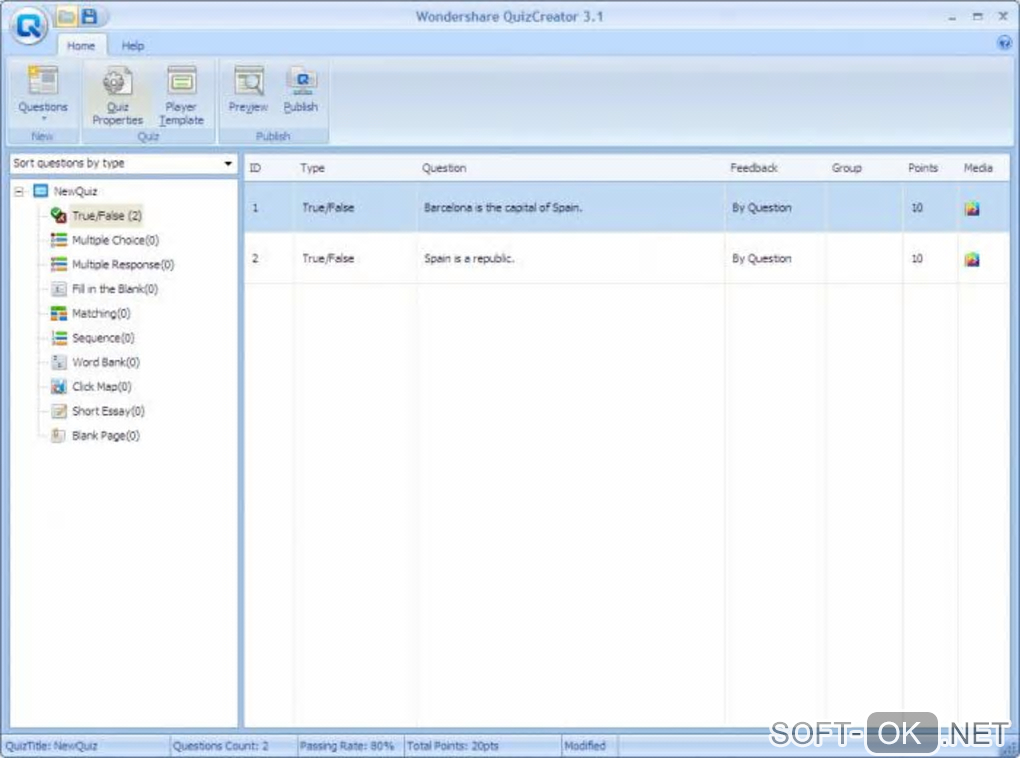Screen dimensions: 1020x758
Task: Click the 10 points value in row 1
Action: coord(917,208)
